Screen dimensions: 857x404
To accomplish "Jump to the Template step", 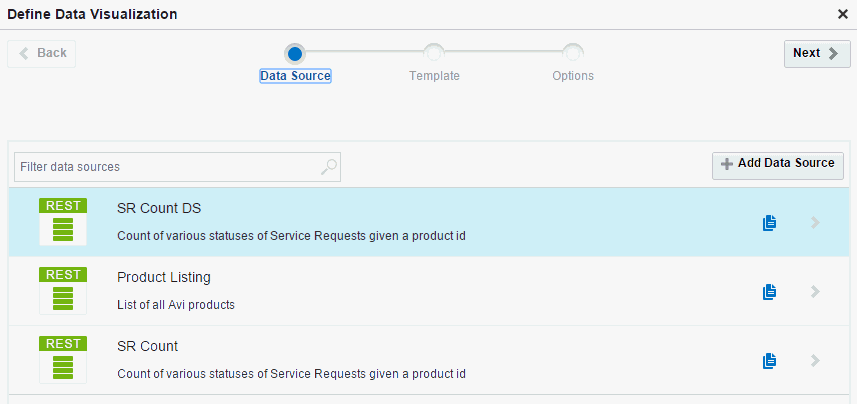I will click(434, 53).
